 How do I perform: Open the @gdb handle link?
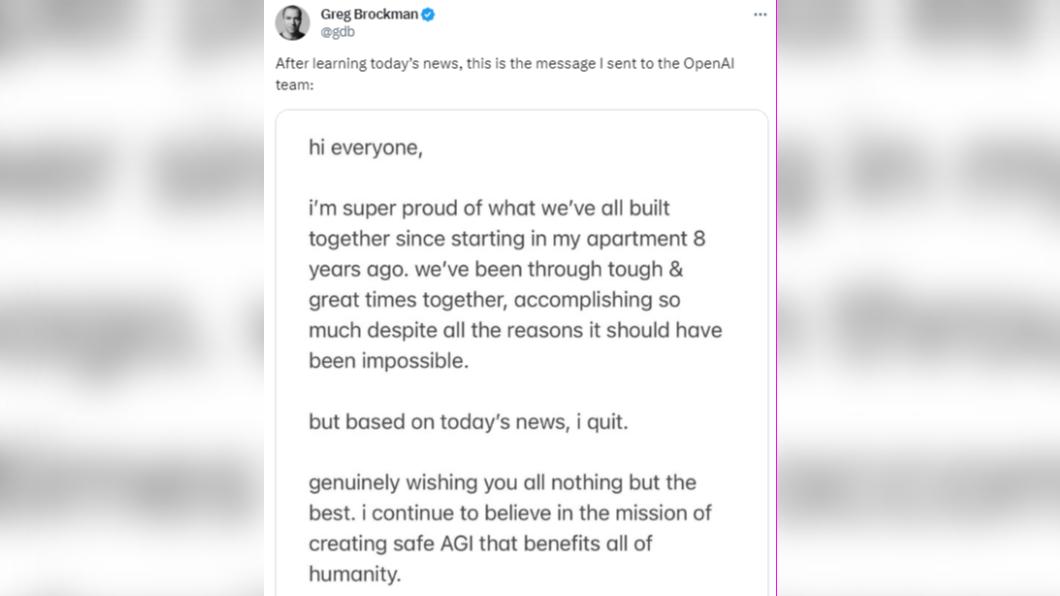tap(337, 32)
